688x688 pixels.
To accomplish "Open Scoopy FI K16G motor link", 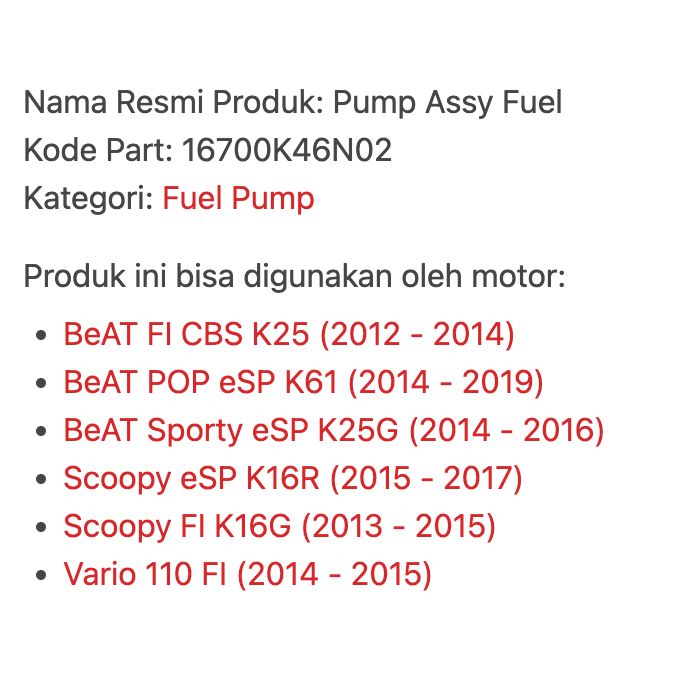I will (279, 526).
